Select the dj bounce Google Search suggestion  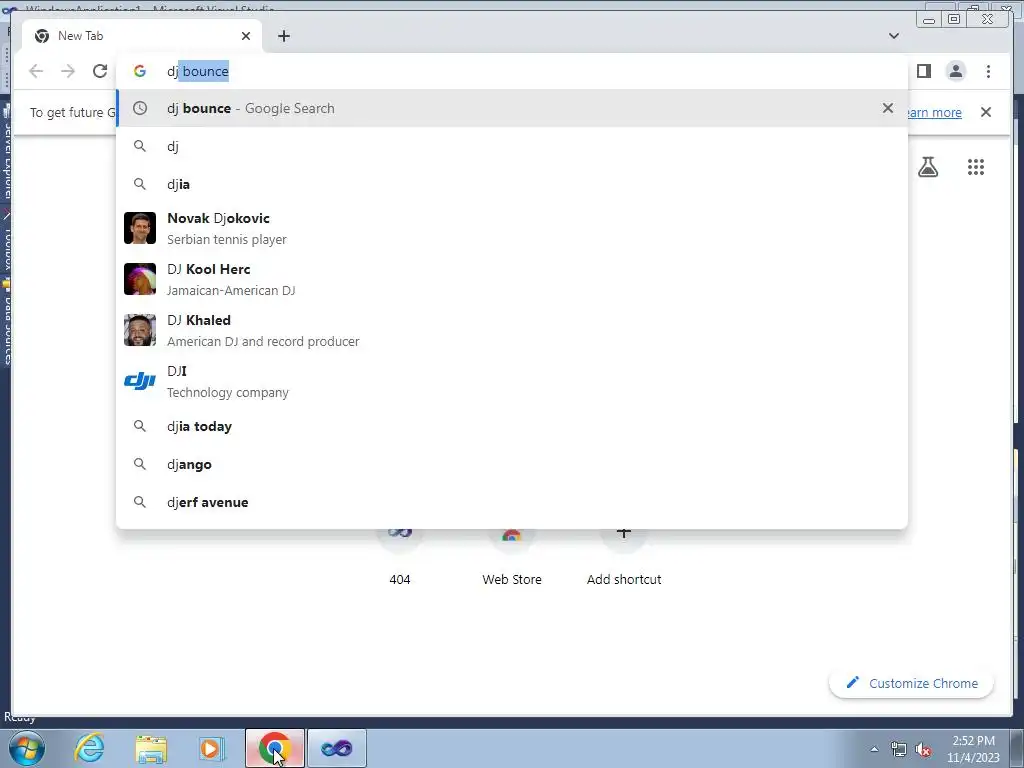point(512,108)
